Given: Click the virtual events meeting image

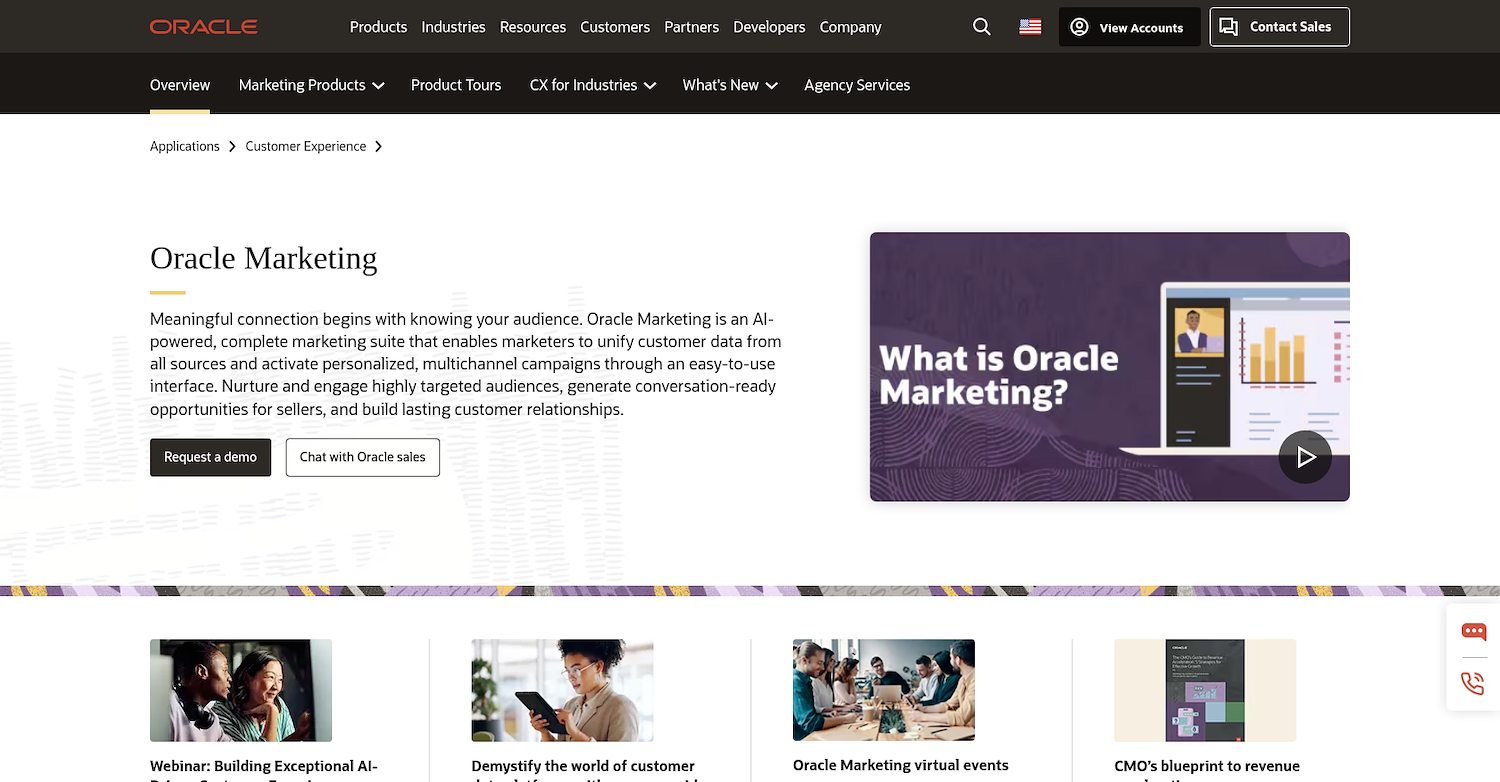Looking at the screenshot, I should [x=884, y=690].
